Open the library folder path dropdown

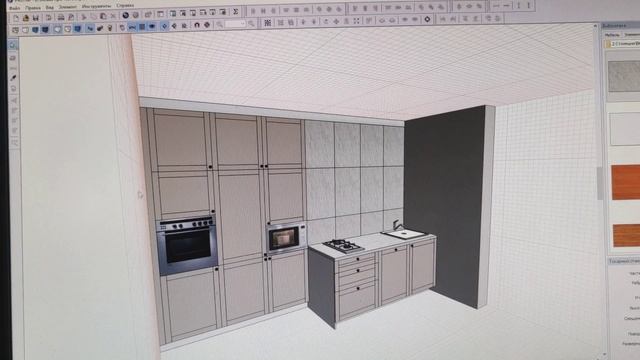pos(622,44)
